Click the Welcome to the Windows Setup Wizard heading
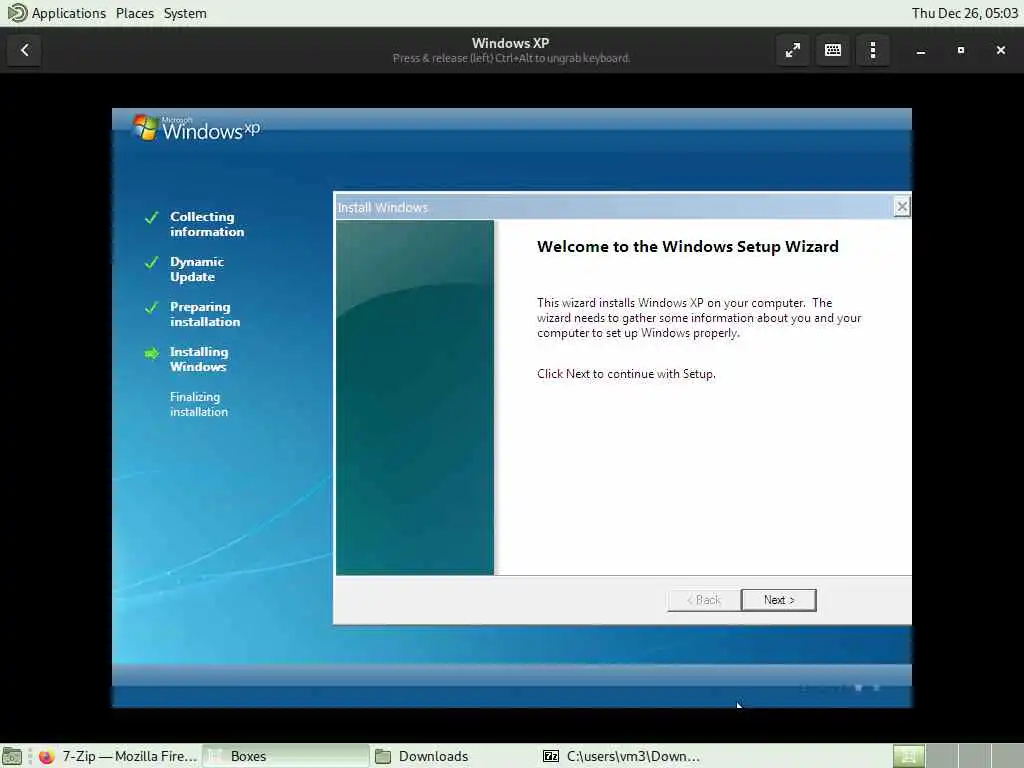Image resolution: width=1024 pixels, height=768 pixels. [688, 247]
